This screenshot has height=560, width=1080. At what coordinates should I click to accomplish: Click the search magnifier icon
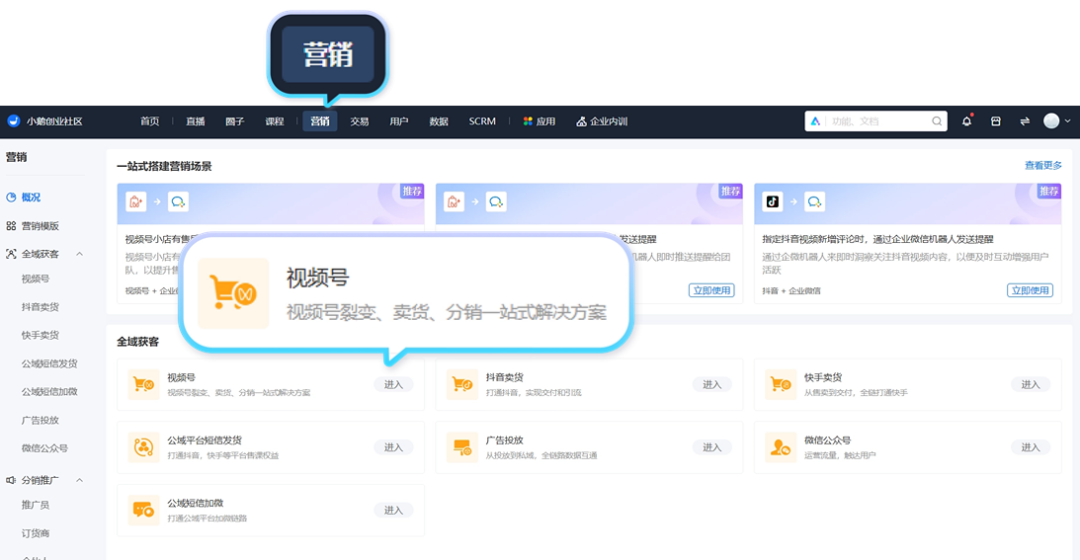(x=937, y=121)
